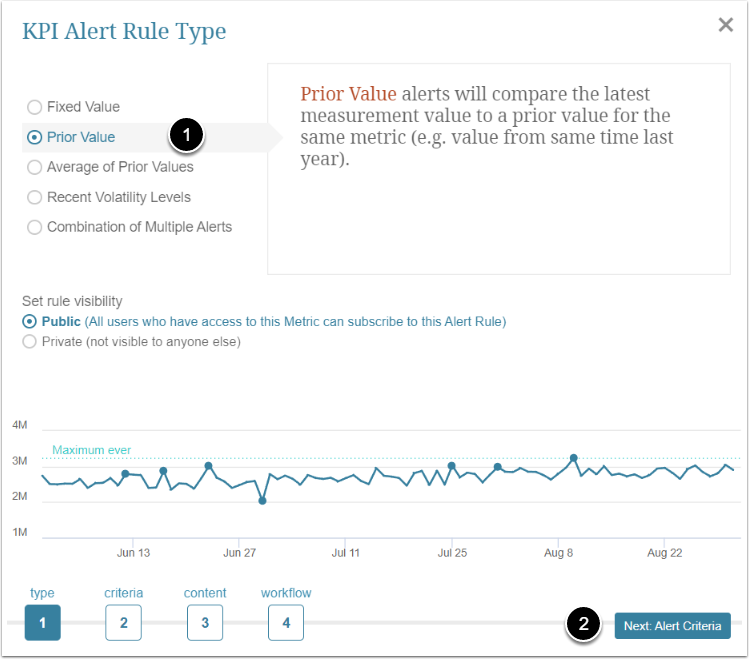
Task: Click the lowest data point near Jun 27
Action: [x=262, y=501]
